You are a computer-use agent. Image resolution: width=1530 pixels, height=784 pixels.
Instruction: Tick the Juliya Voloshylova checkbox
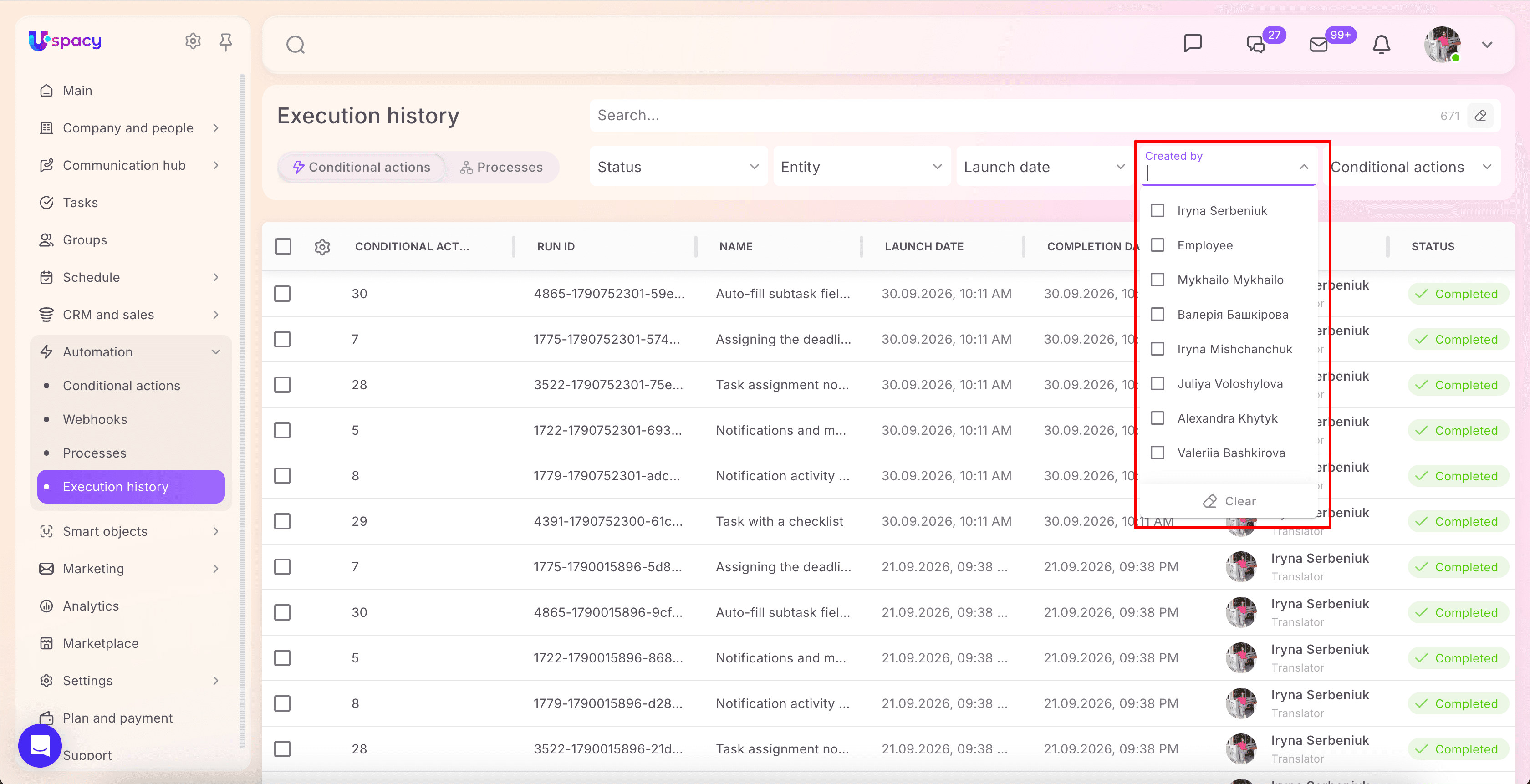(x=1158, y=384)
